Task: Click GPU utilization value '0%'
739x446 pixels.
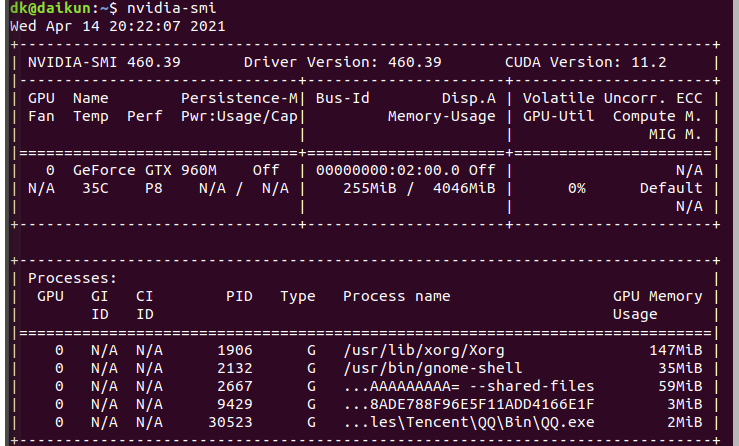Action: tap(577, 188)
